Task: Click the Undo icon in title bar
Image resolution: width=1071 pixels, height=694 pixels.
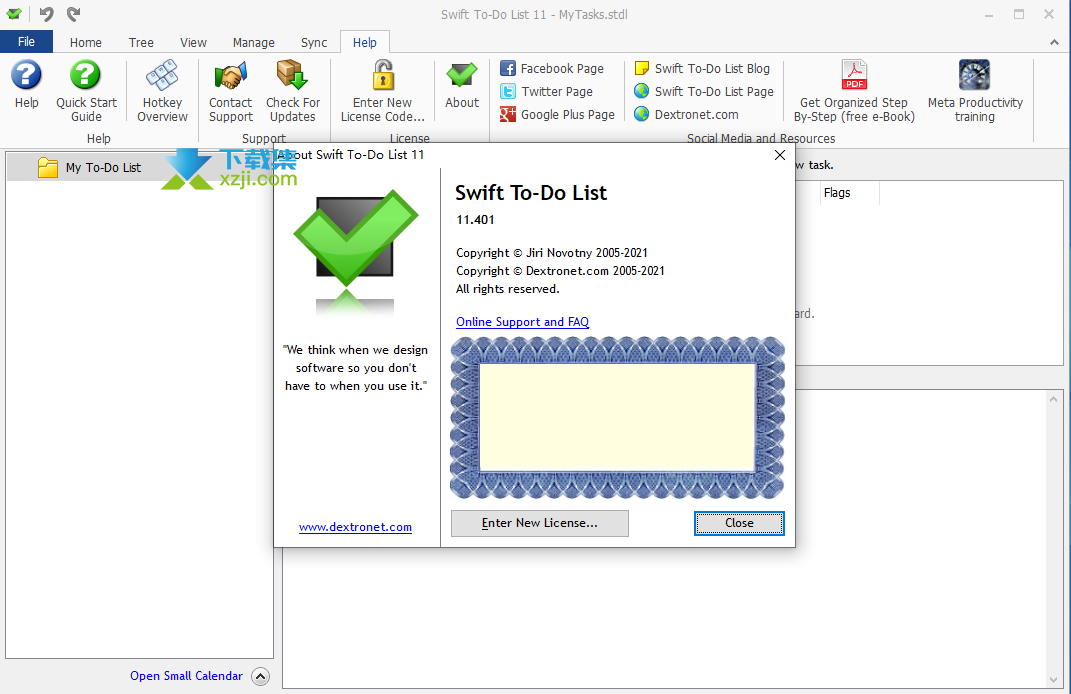Action: click(46, 14)
